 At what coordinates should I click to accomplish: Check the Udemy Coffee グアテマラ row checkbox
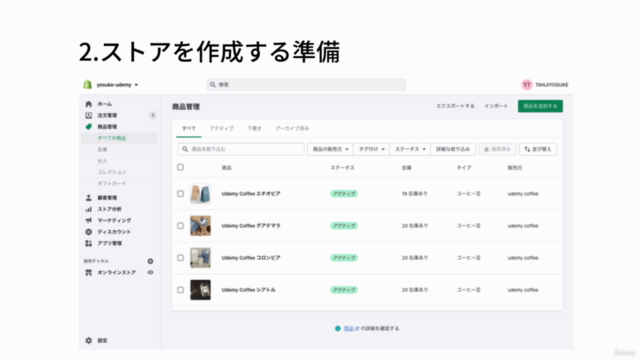point(180,226)
